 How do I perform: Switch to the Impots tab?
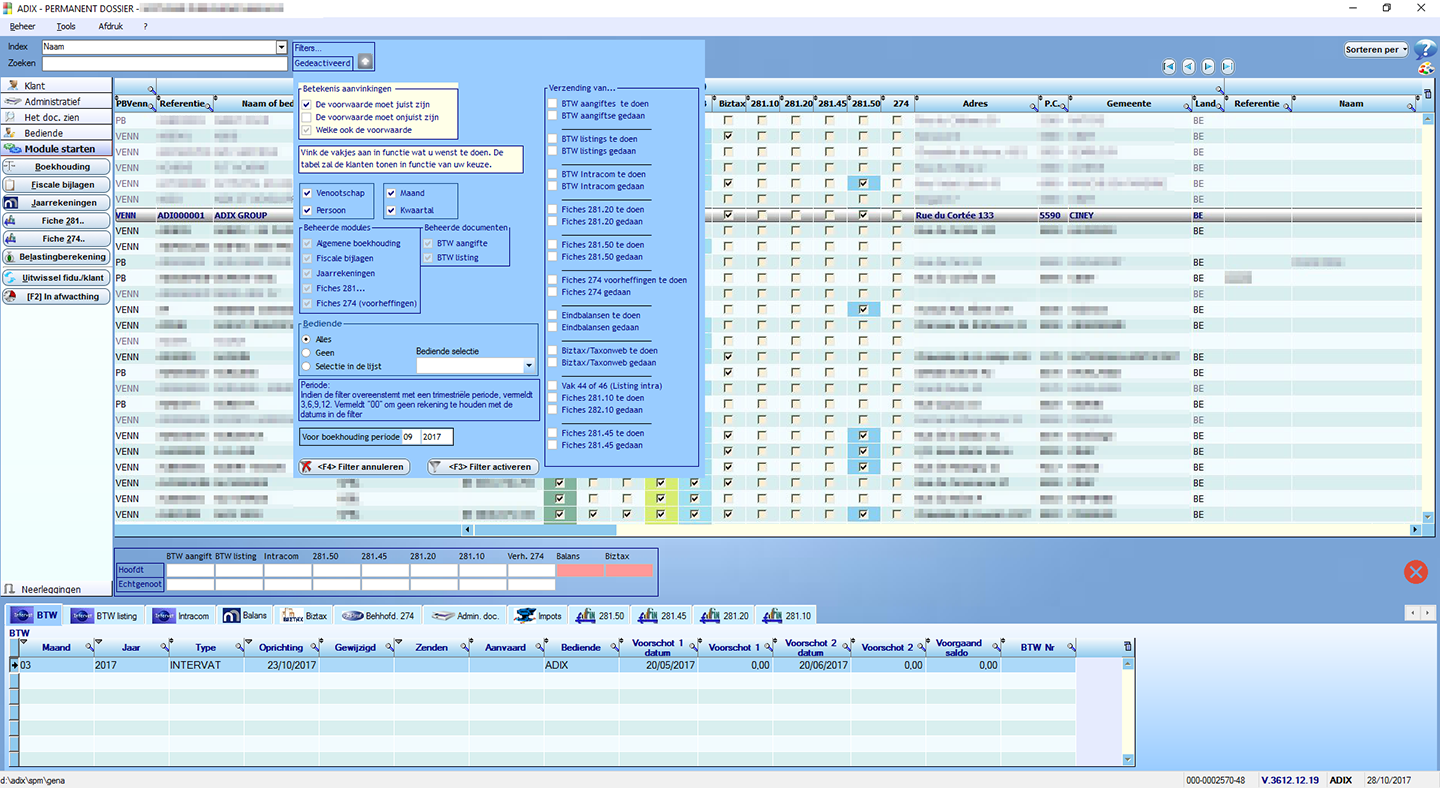click(538, 616)
